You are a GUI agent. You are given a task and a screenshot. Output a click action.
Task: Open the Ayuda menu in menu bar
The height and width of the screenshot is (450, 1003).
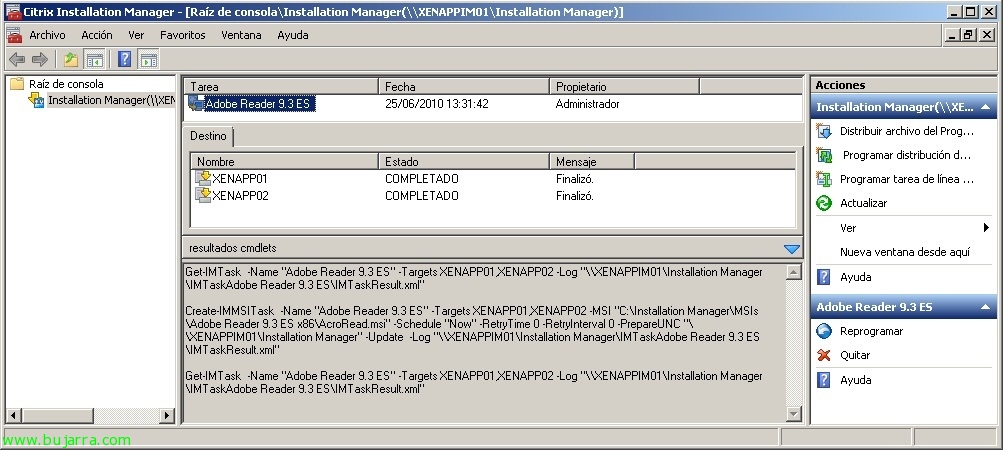tap(292, 35)
